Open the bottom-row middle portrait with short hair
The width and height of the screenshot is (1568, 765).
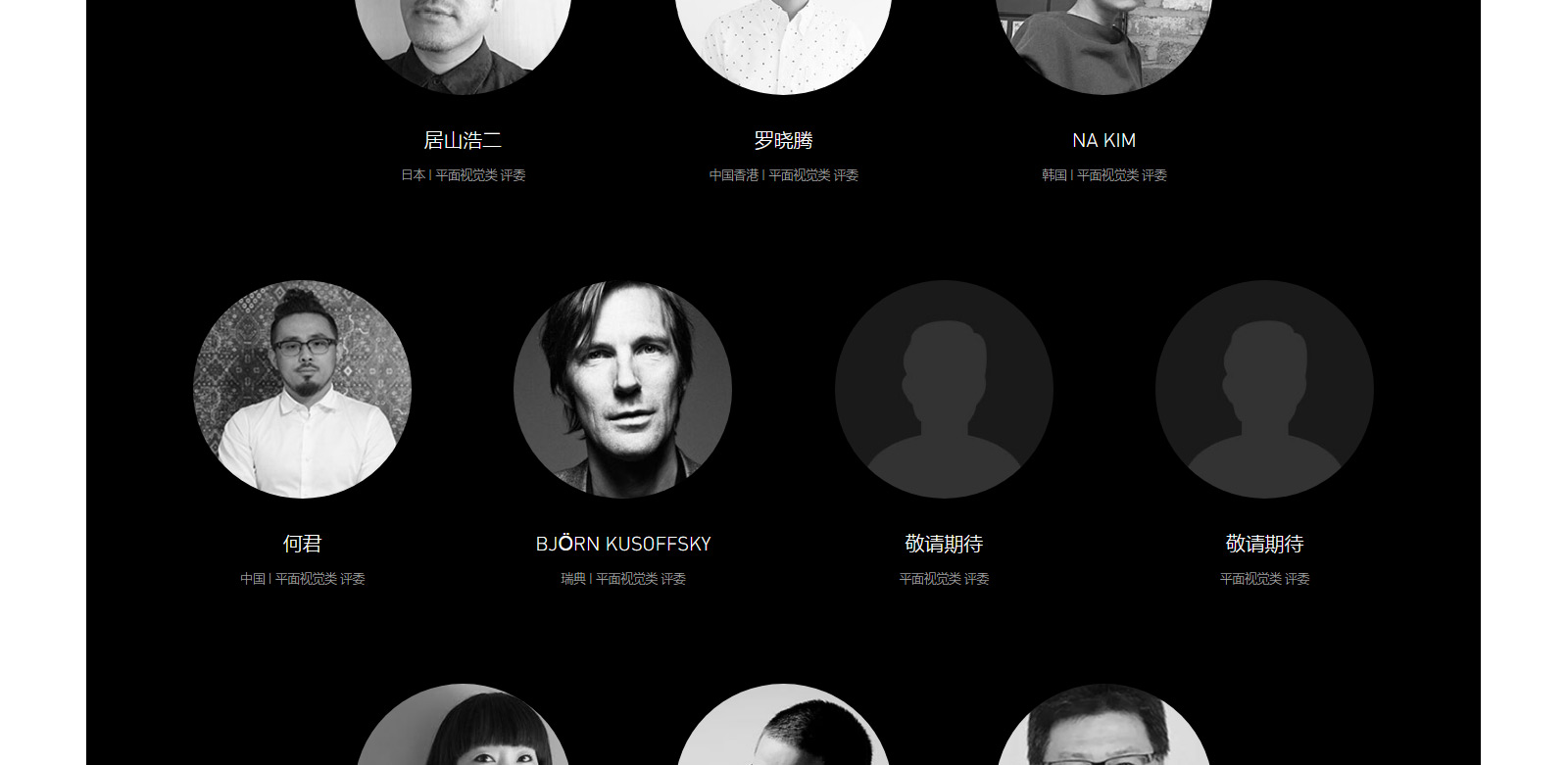[x=783, y=725]
